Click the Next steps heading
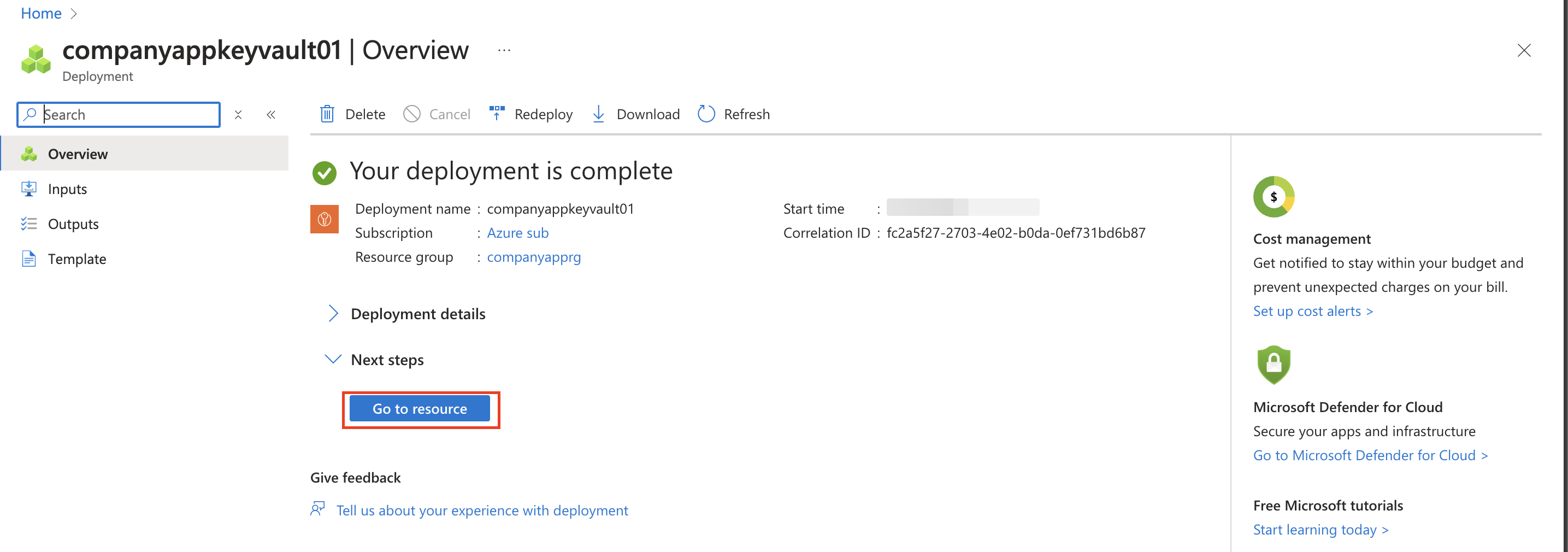The image size is (1568, 552). click(387, 360)
